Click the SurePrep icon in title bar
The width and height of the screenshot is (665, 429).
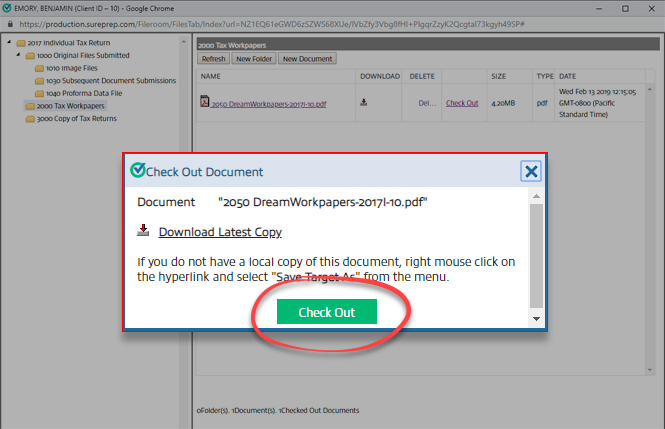(x=7, y=8)
